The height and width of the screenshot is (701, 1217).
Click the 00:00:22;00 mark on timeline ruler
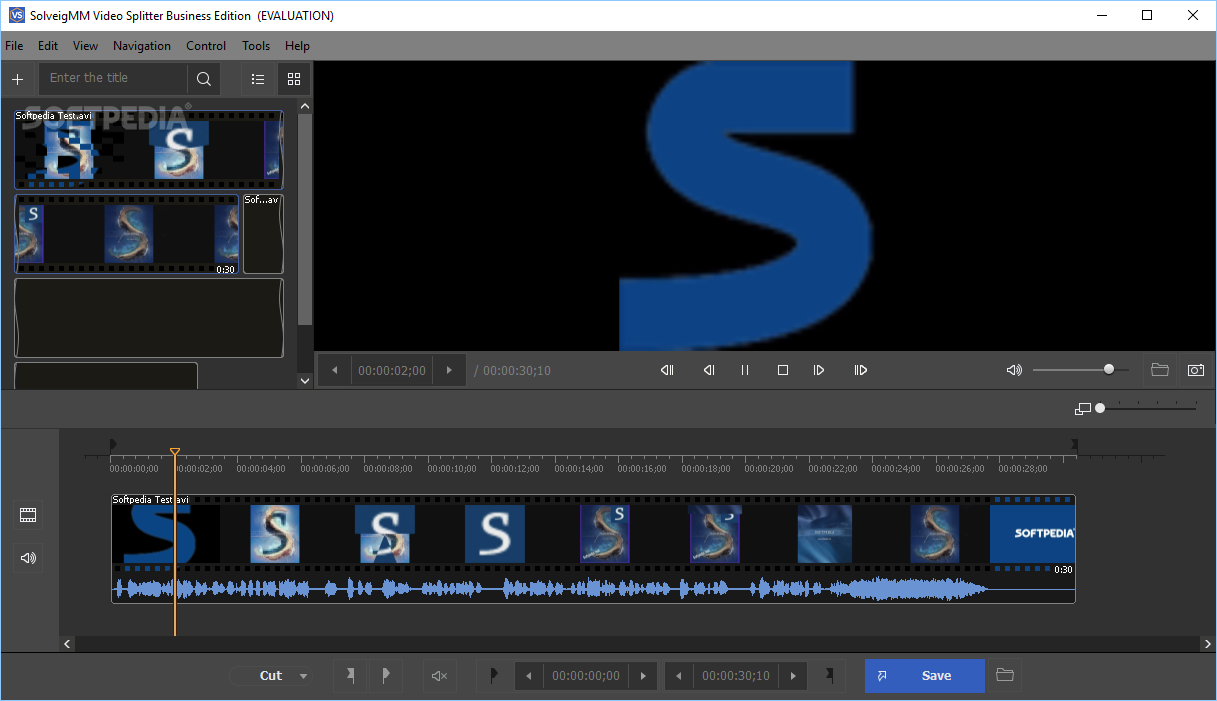[833, 468]
